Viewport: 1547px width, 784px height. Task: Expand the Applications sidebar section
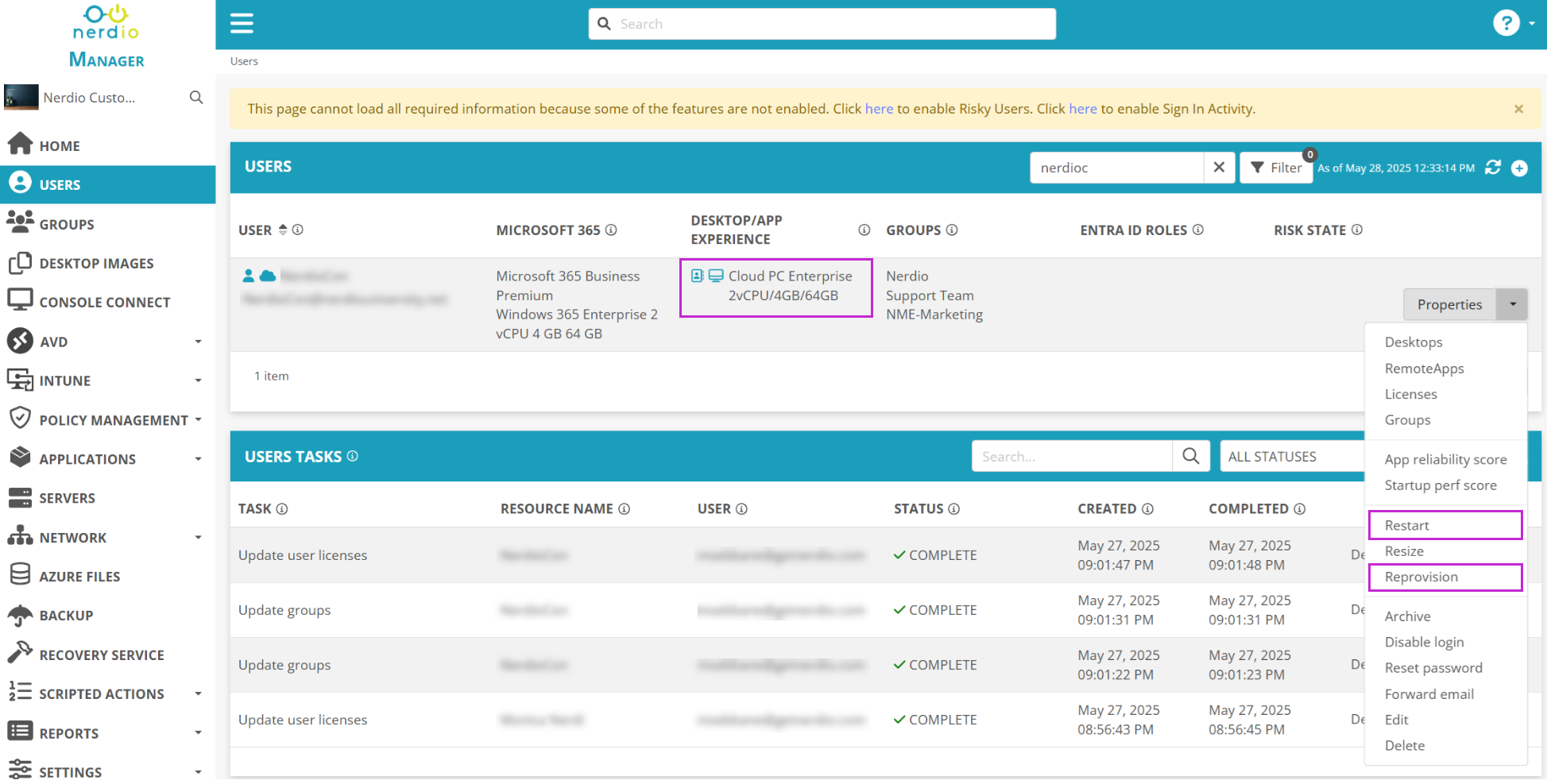pyautogui.click(x=198, y=458)
